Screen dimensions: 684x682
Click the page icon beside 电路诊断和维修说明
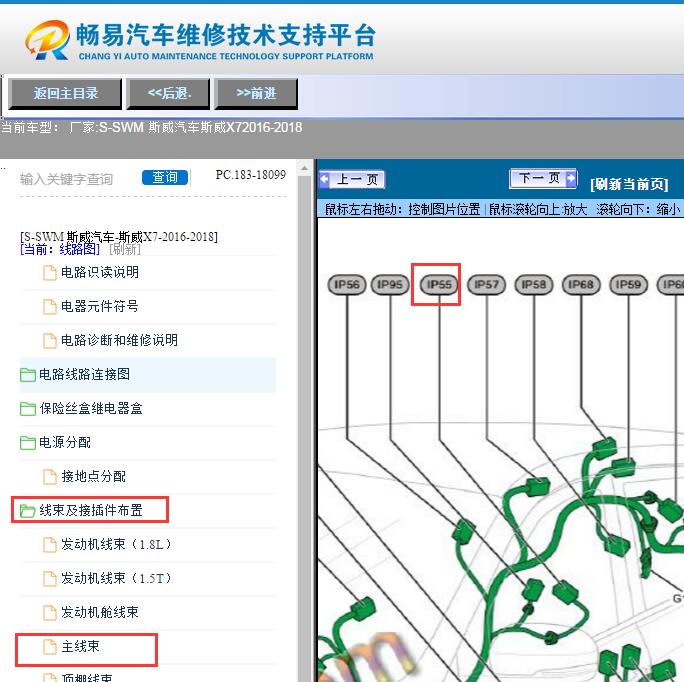coord(50,341)
